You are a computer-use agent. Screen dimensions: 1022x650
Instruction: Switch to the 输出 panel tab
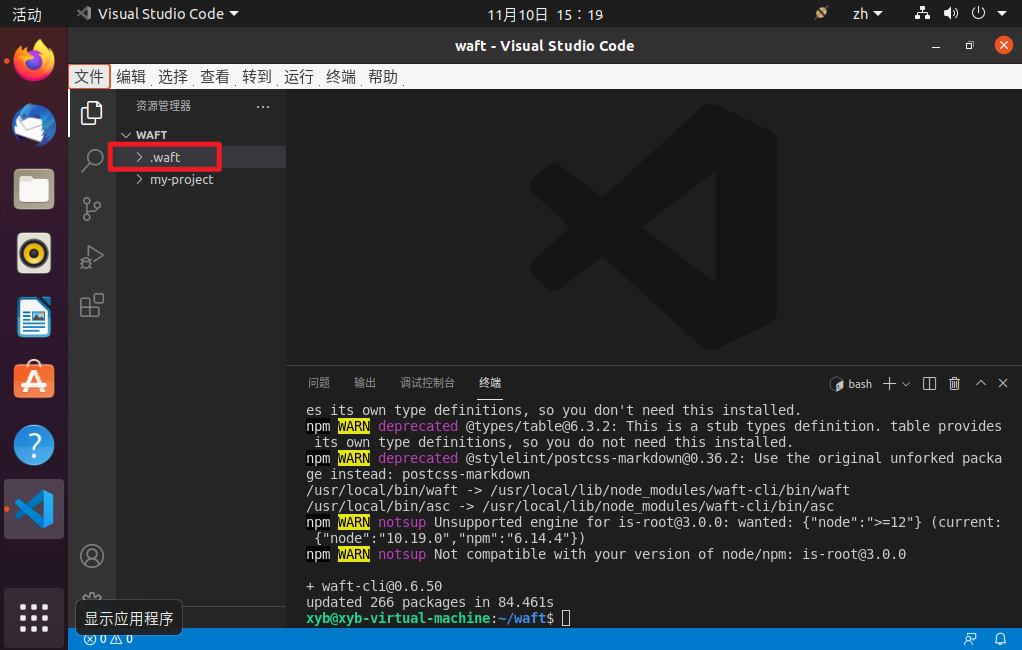click(364, 383)
